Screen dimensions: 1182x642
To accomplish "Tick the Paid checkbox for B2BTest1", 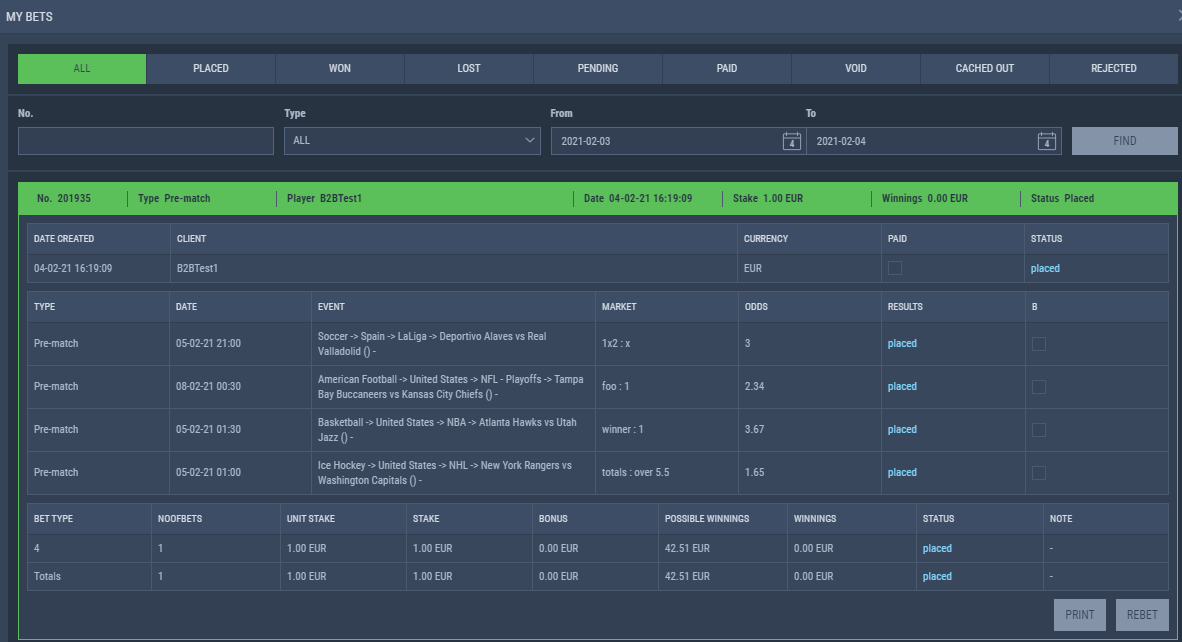I will pos(895,268).
